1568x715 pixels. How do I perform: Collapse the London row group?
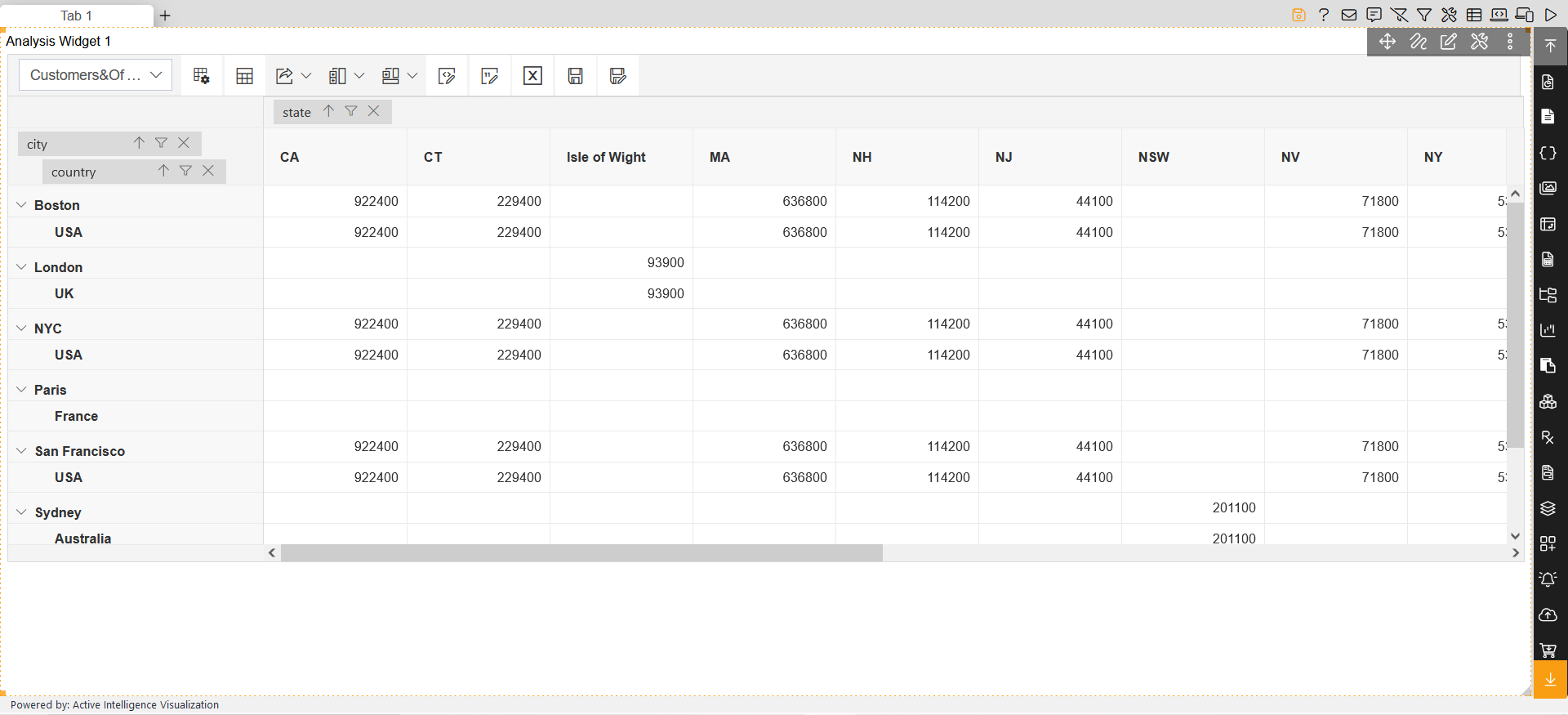tap(21, 267)
